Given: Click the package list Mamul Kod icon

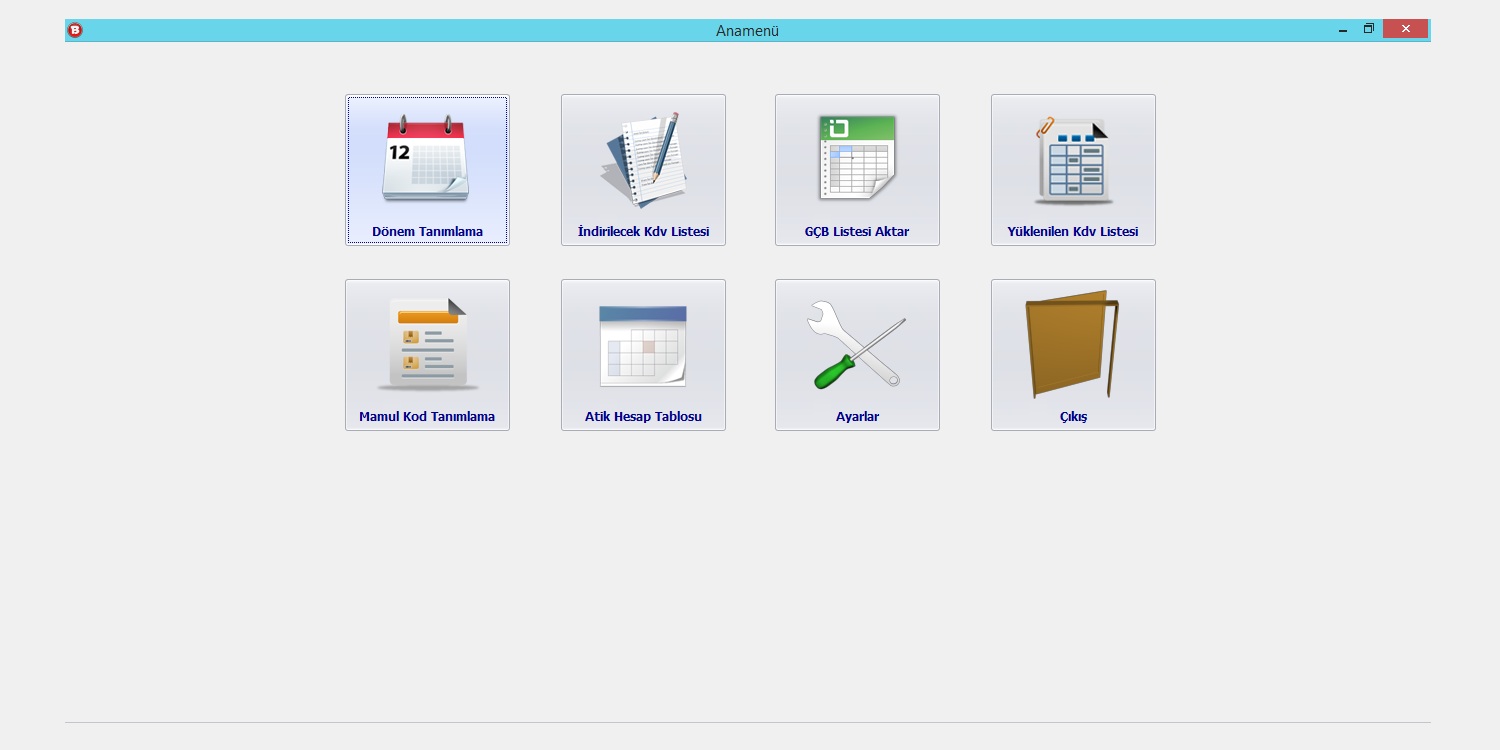Looking at the screenshot, I should click(427, 344).
